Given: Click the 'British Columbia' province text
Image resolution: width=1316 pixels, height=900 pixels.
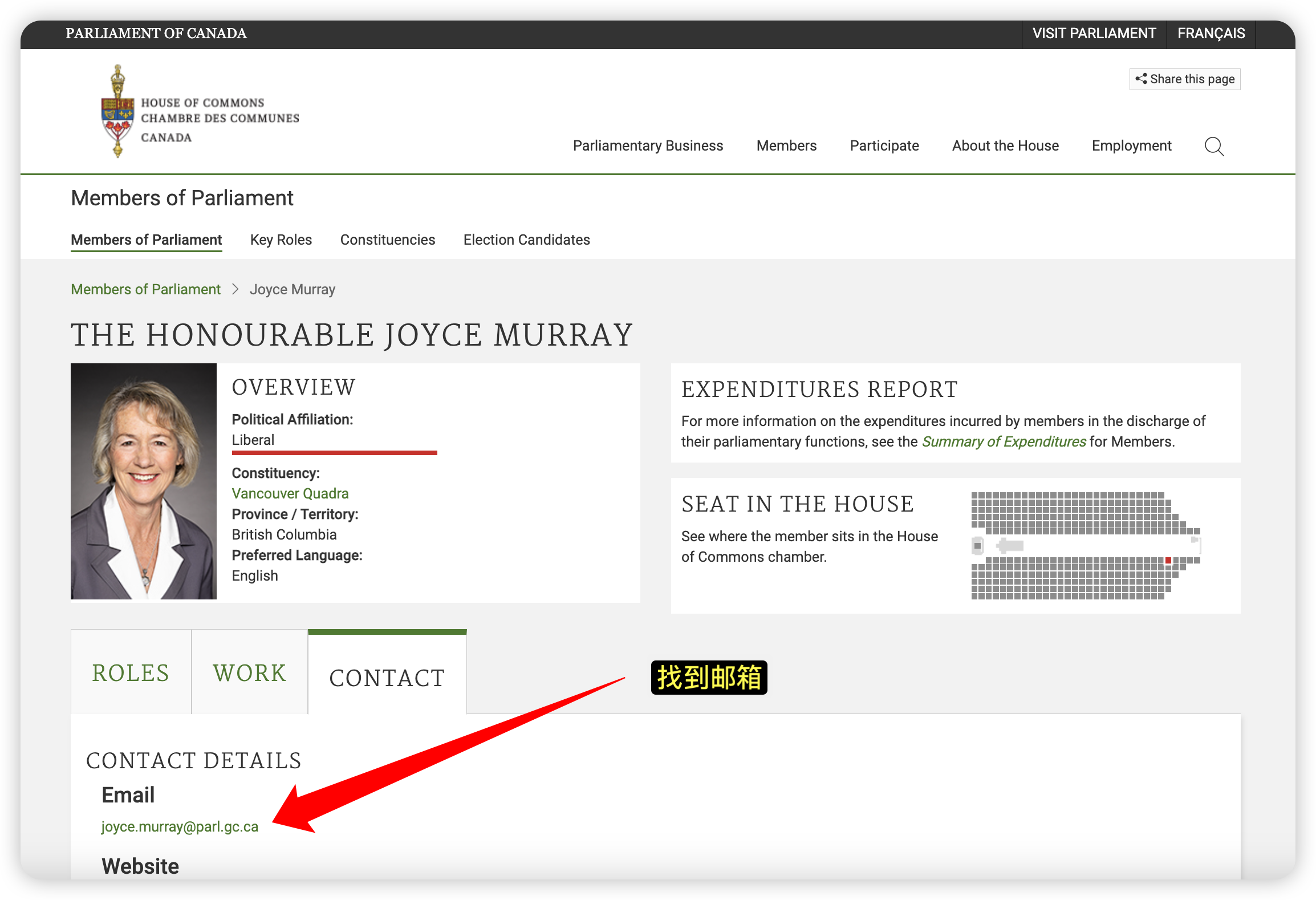Looking at the screenshot, I should [x=284, y=535].
